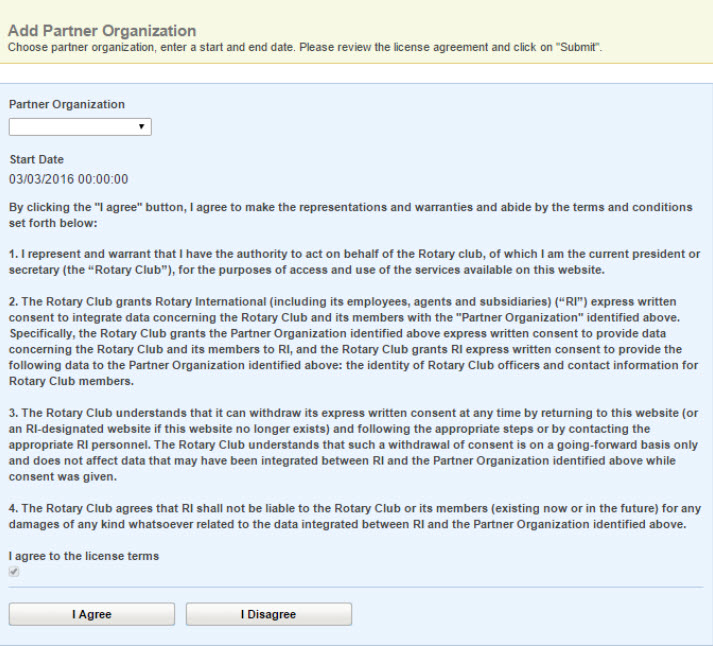Select the 03/03/2016 00:00:00 start date value
This screenshot has height=646, width=713.
[68, 179]
